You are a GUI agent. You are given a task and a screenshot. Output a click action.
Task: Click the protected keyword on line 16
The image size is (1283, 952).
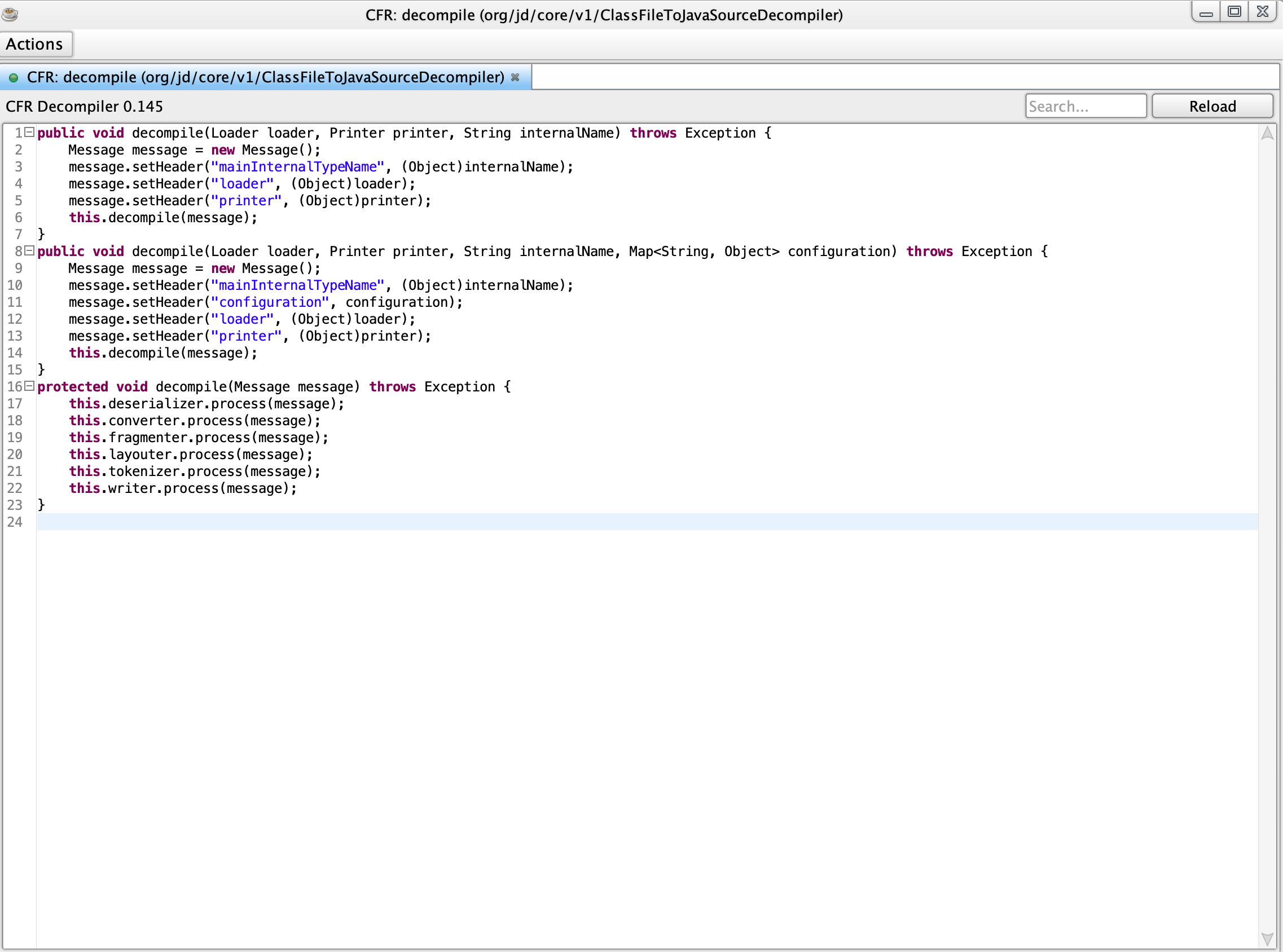coord(73,387)
